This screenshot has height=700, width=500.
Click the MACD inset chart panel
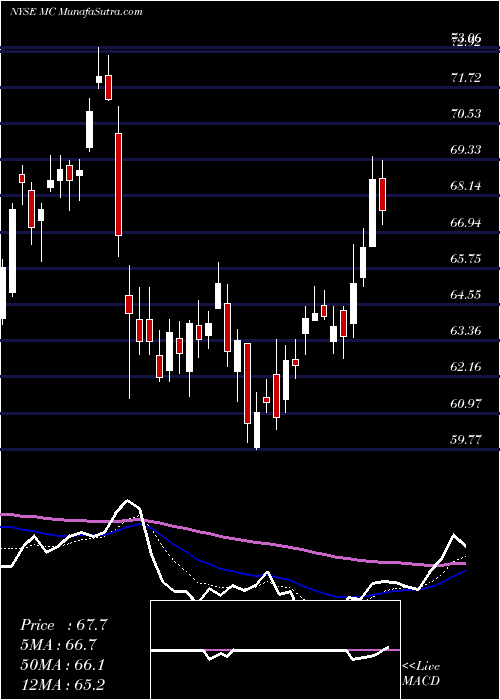(x=275, y=650)
